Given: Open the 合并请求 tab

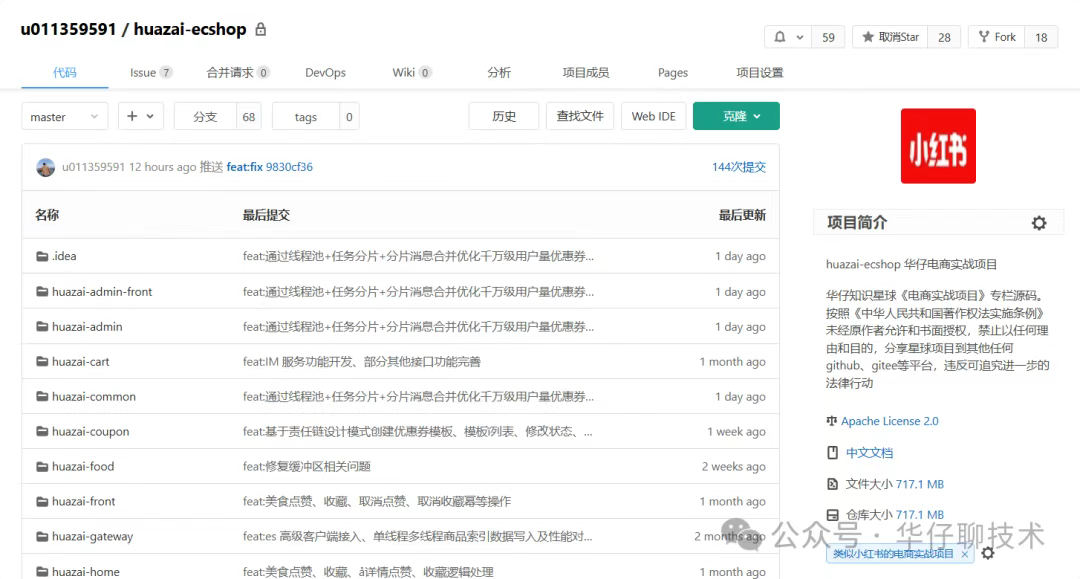Looking at the screenshot, I should point(238,72).
